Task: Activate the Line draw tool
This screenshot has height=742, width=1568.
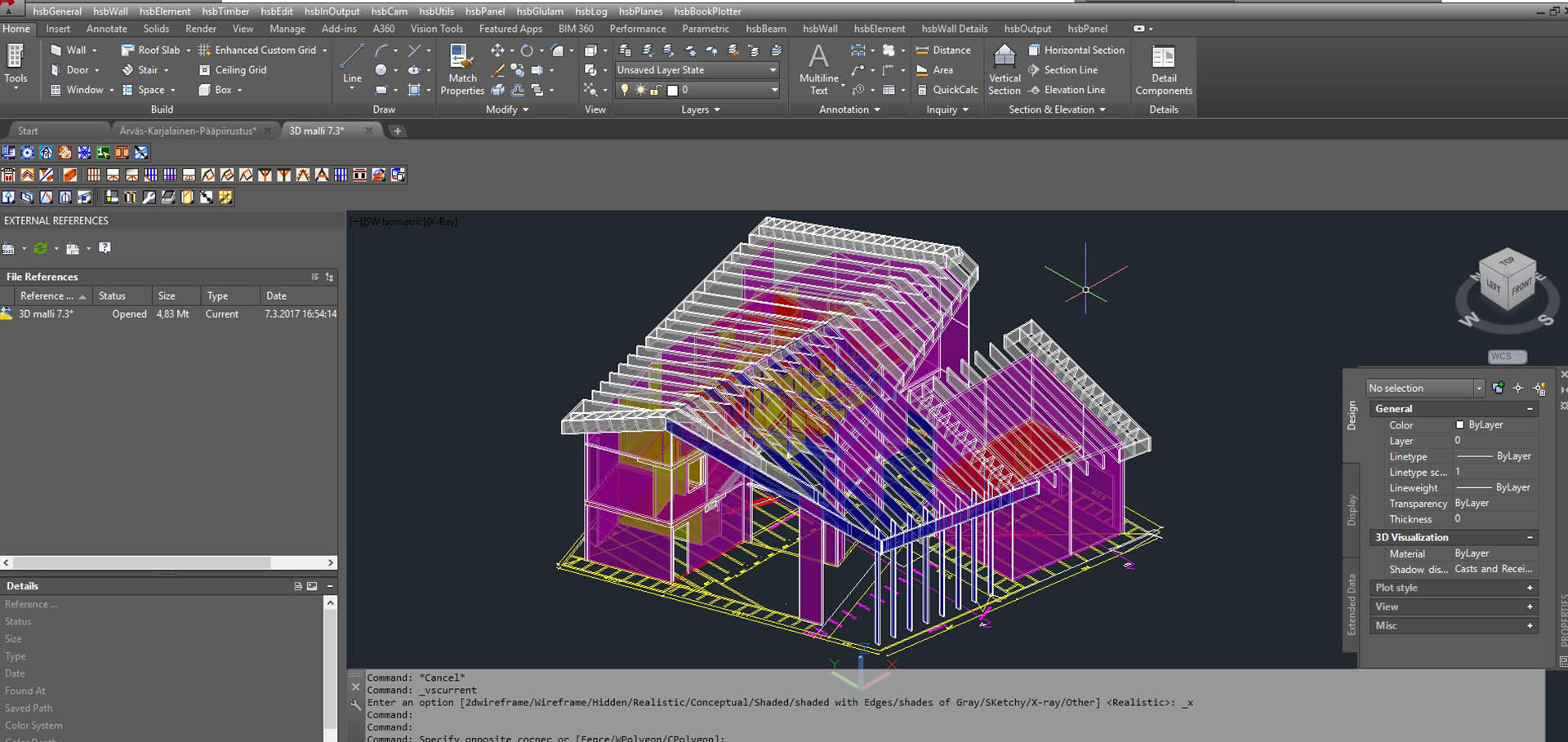Action: click(x=352, y=64)
